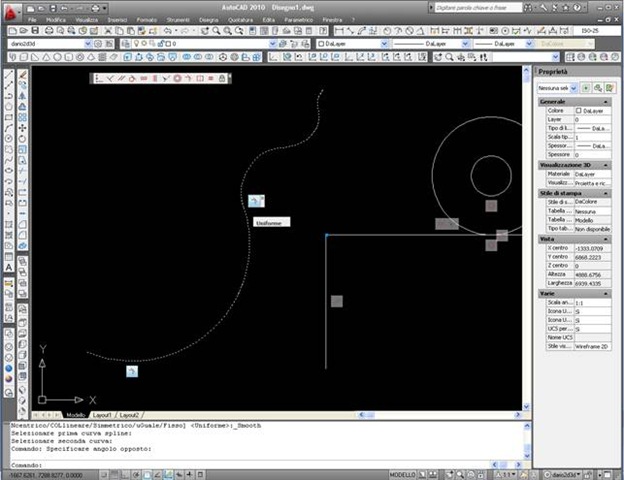Select the Rotate tool in modify toolbar

(x=23, y=139)
